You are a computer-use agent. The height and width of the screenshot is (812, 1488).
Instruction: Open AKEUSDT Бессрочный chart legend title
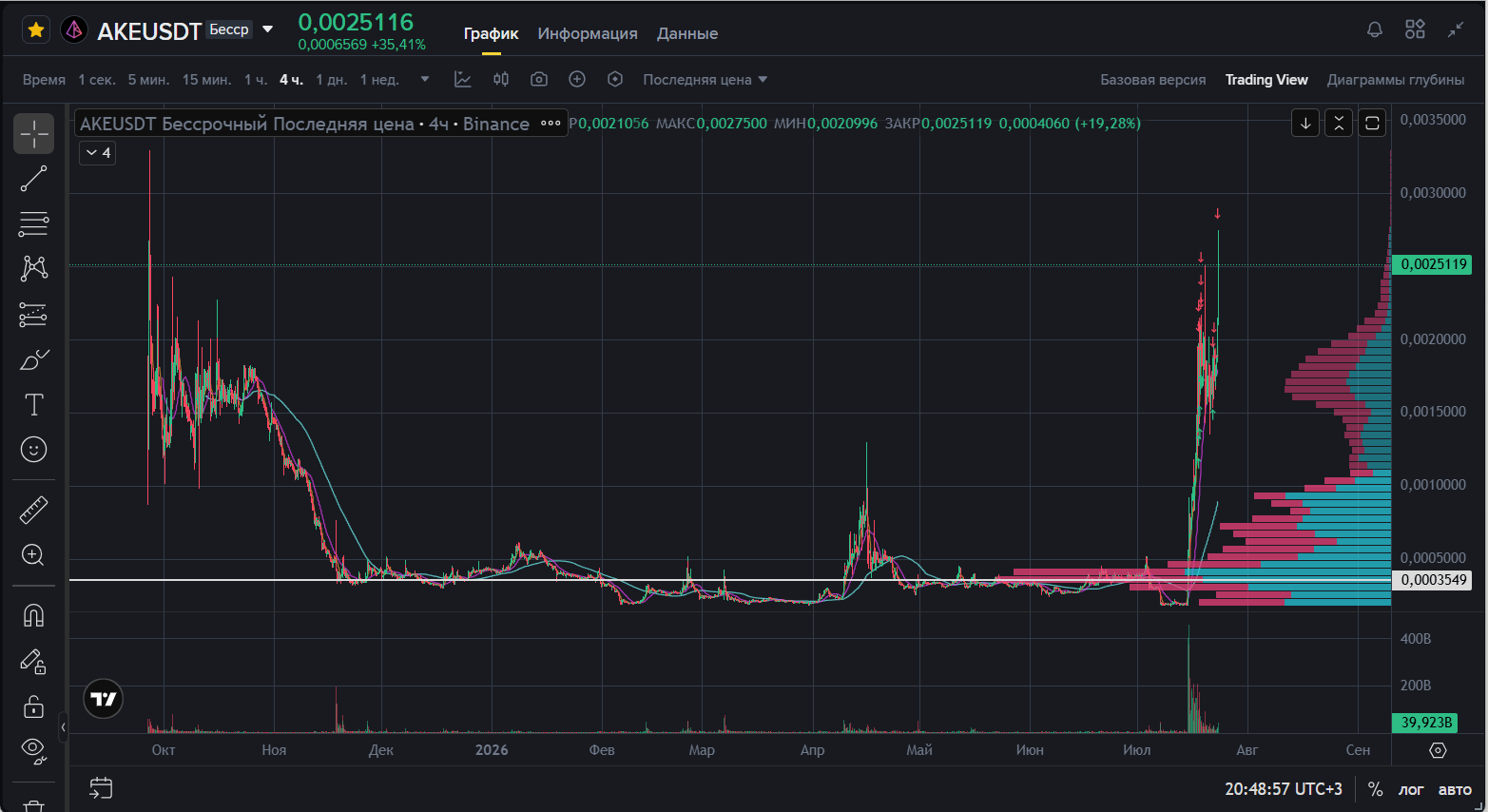click(x=304, y=124)
